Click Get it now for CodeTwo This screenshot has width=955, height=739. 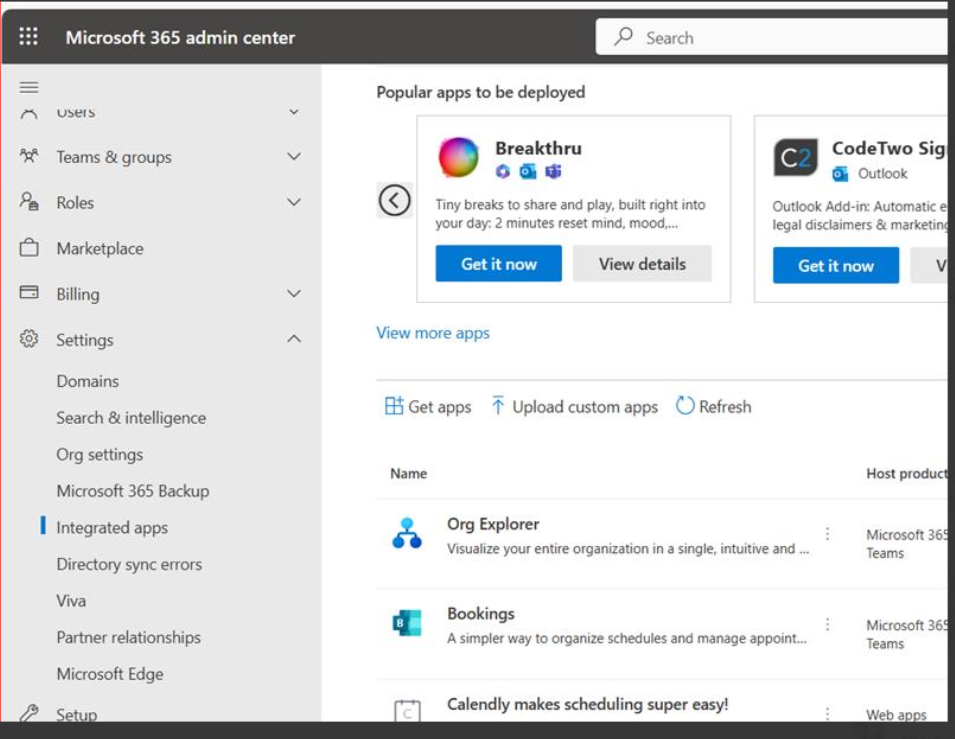tap(836, 265)
